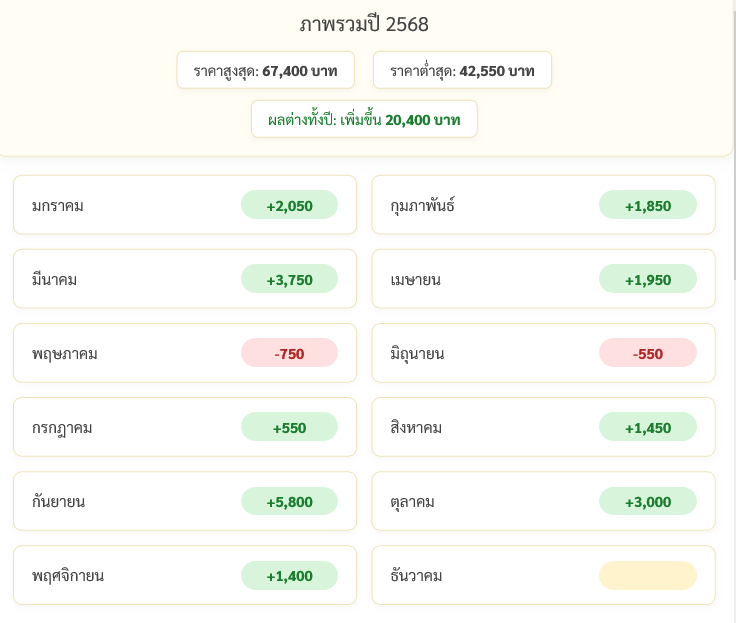Click the red -550 badge
This screenshot has height=623, width=736.
(x=647, y=353)
